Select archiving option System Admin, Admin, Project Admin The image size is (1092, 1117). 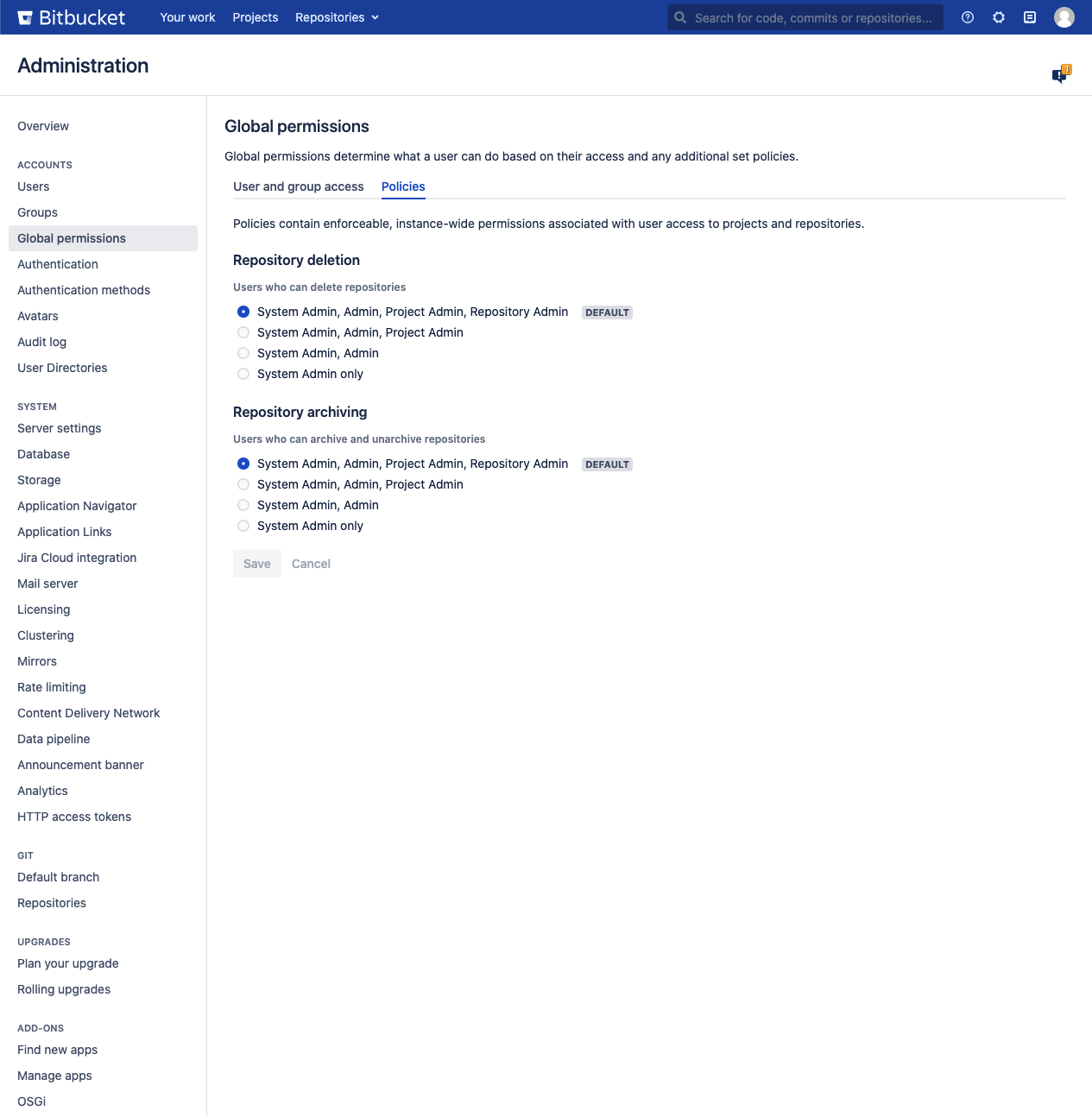click(x=243, y=484)
